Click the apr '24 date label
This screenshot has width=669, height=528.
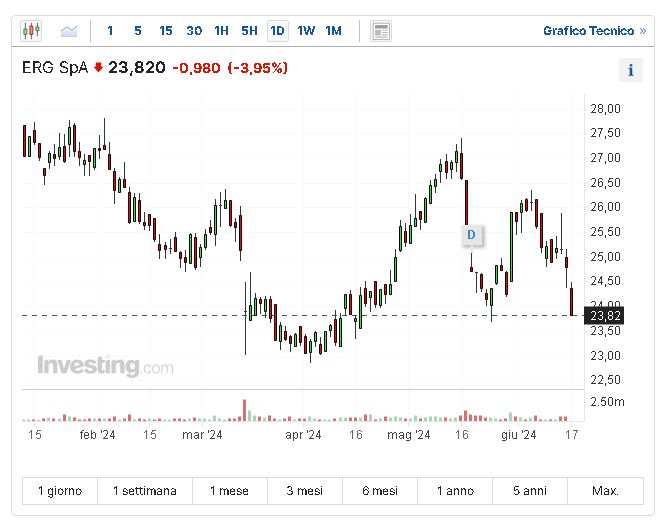(303, 435)
